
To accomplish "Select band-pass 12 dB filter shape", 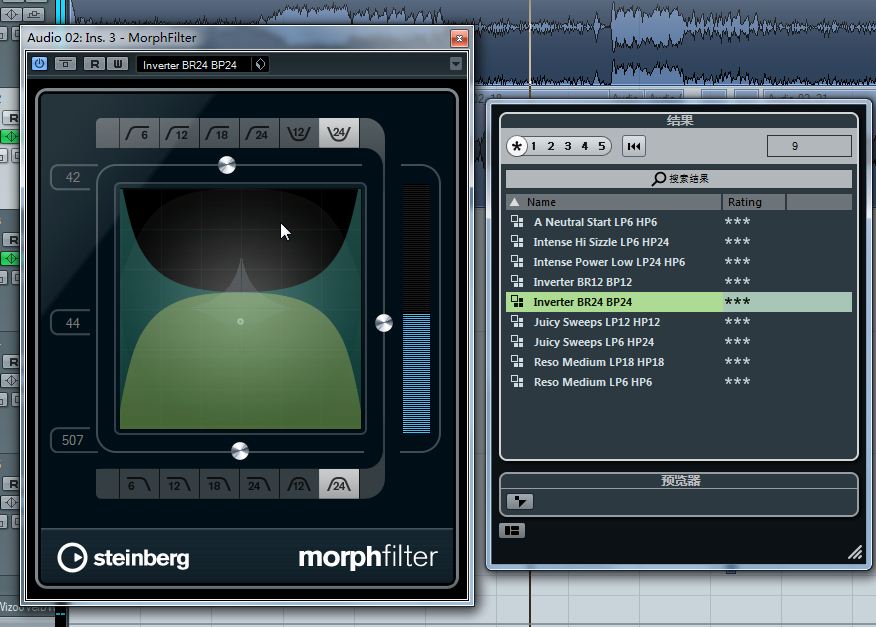I will 299,484.
